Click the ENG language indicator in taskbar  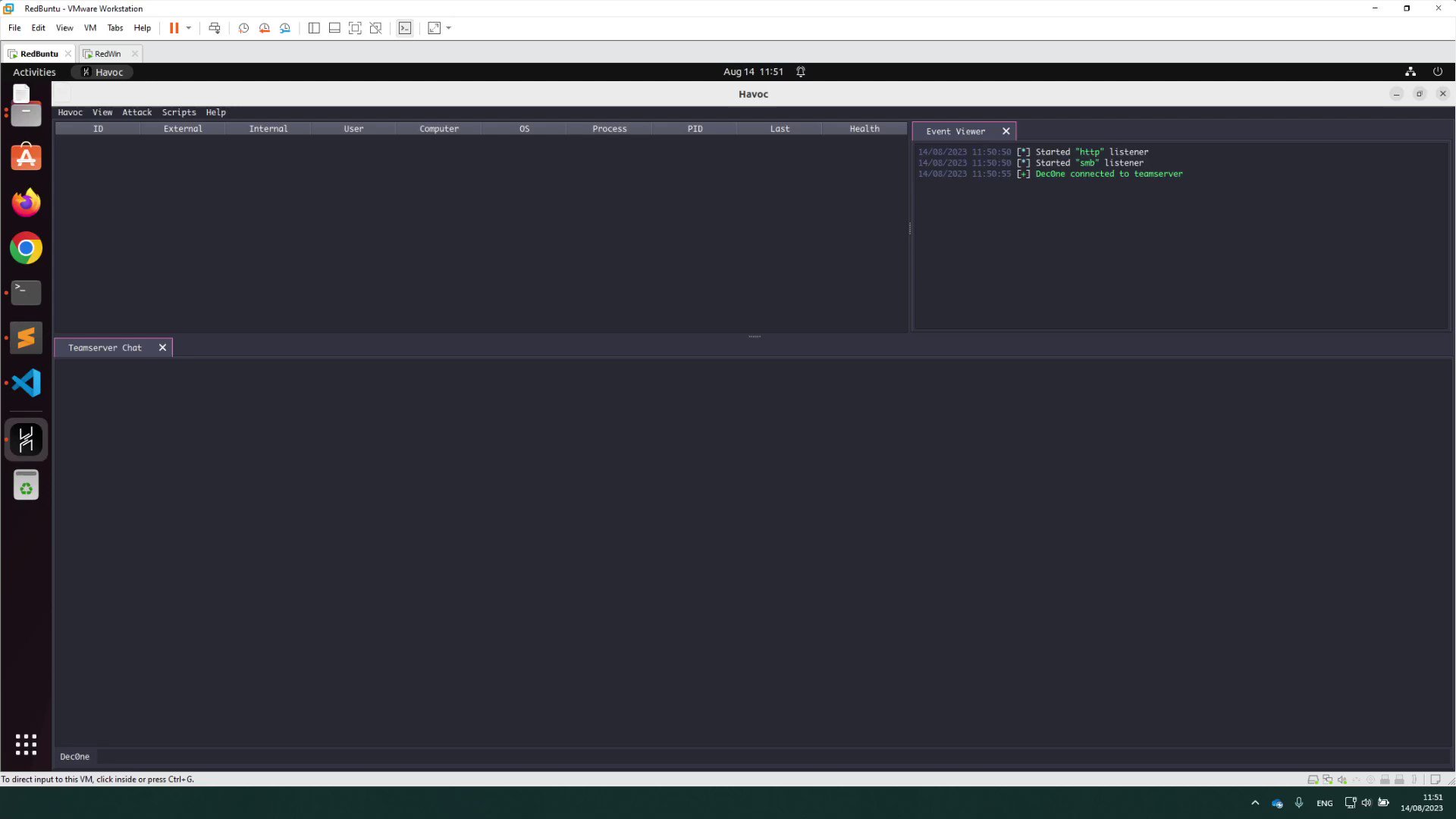[x=1325, y=803]
